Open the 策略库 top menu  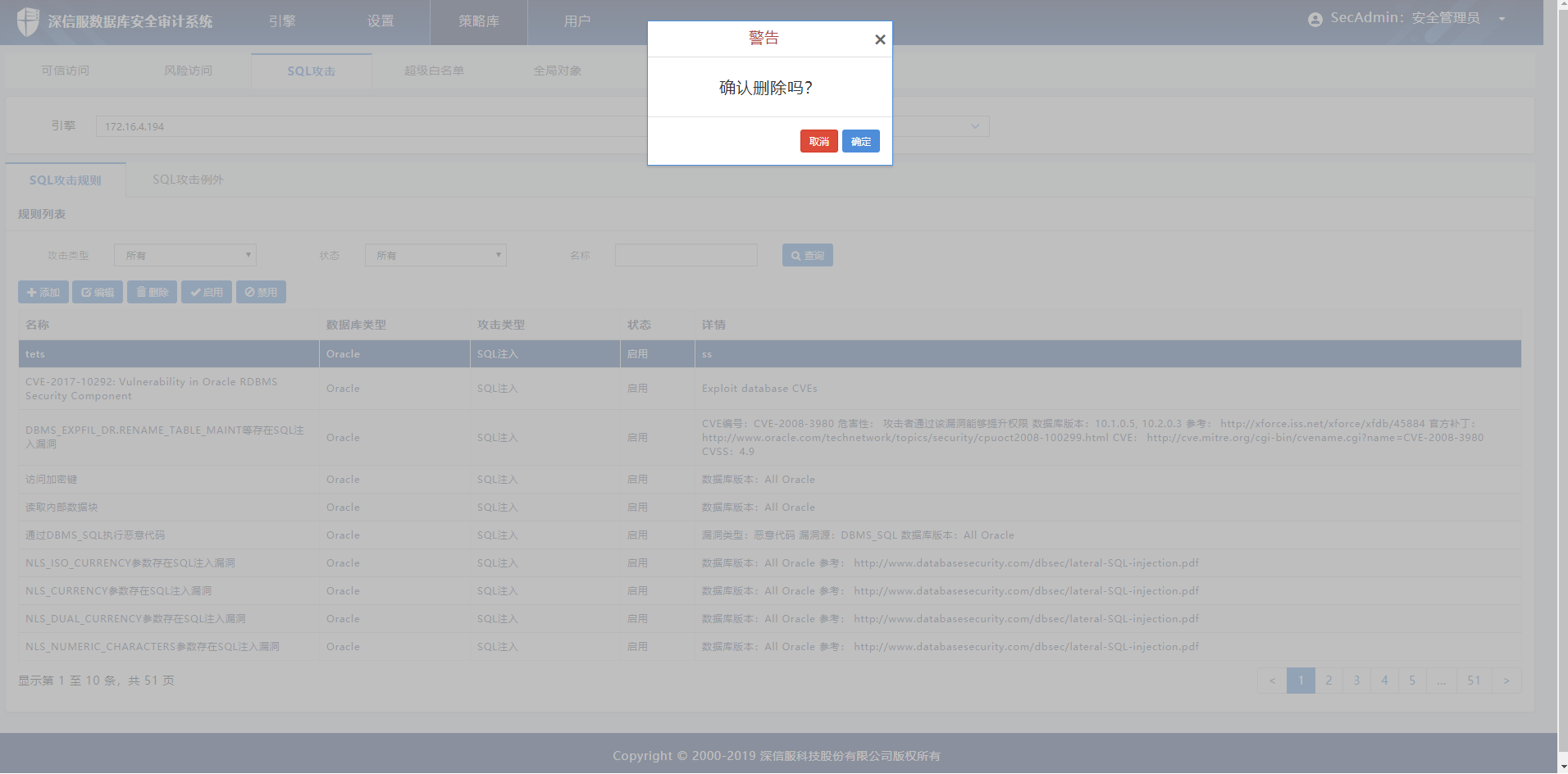click(x=479, y=21)
